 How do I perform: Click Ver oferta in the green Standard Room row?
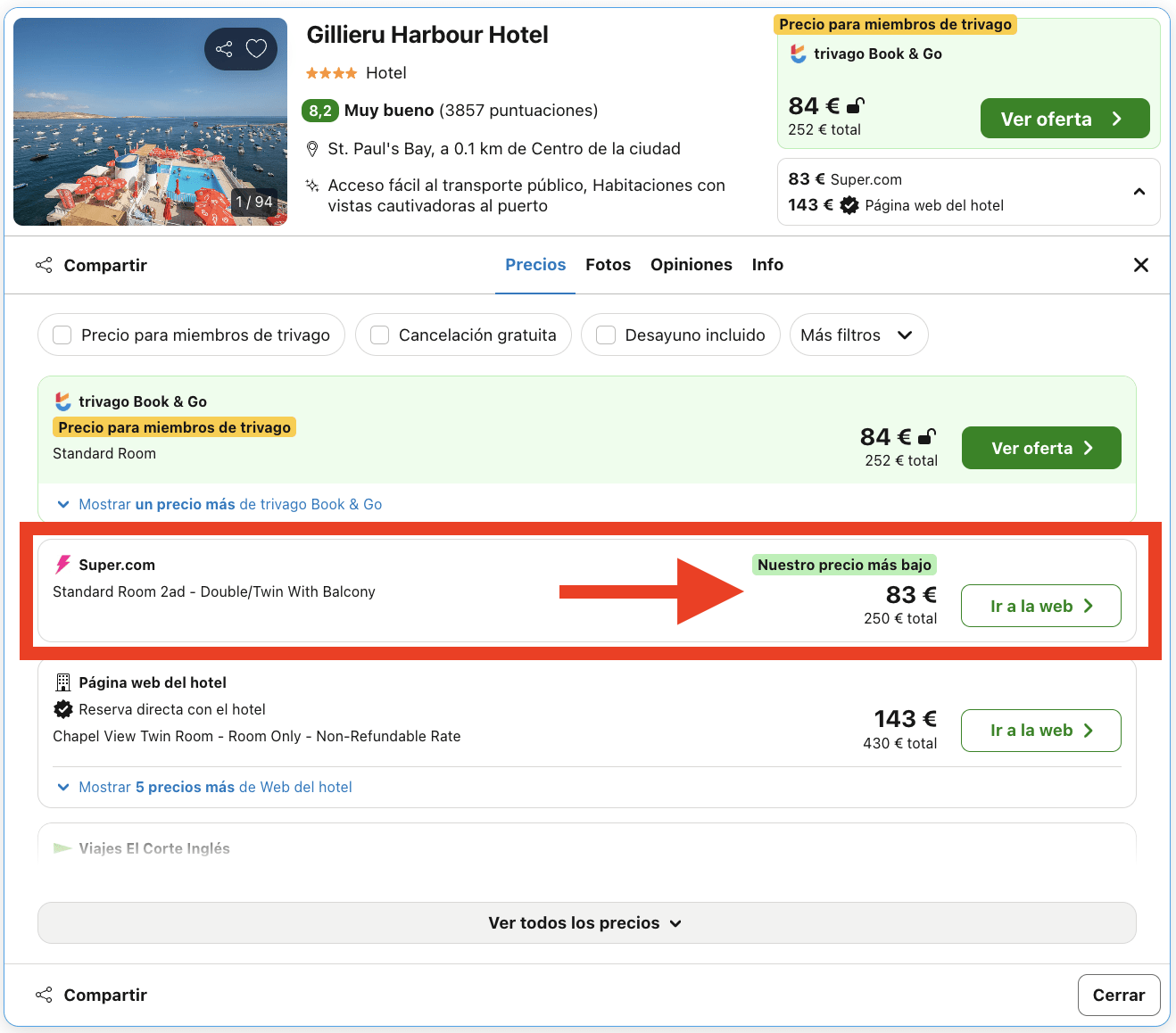[x=1041, y=448]
